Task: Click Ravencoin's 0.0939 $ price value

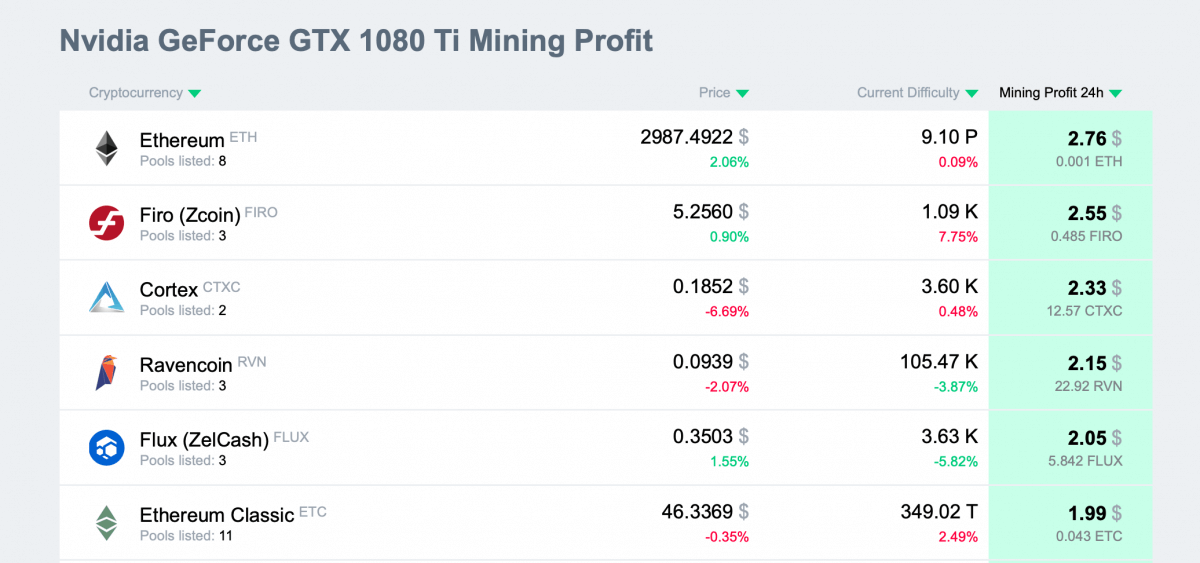Action: click(702, 362)
